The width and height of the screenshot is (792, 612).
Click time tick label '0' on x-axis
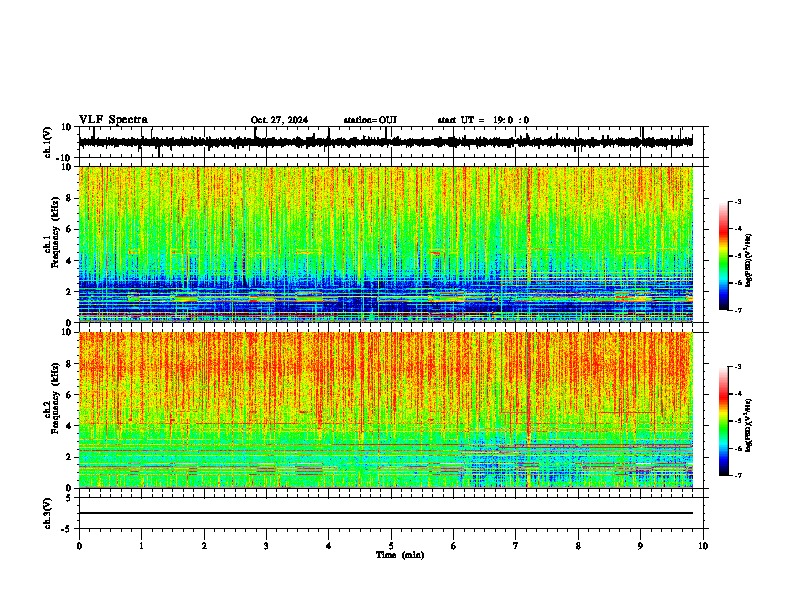79,546
